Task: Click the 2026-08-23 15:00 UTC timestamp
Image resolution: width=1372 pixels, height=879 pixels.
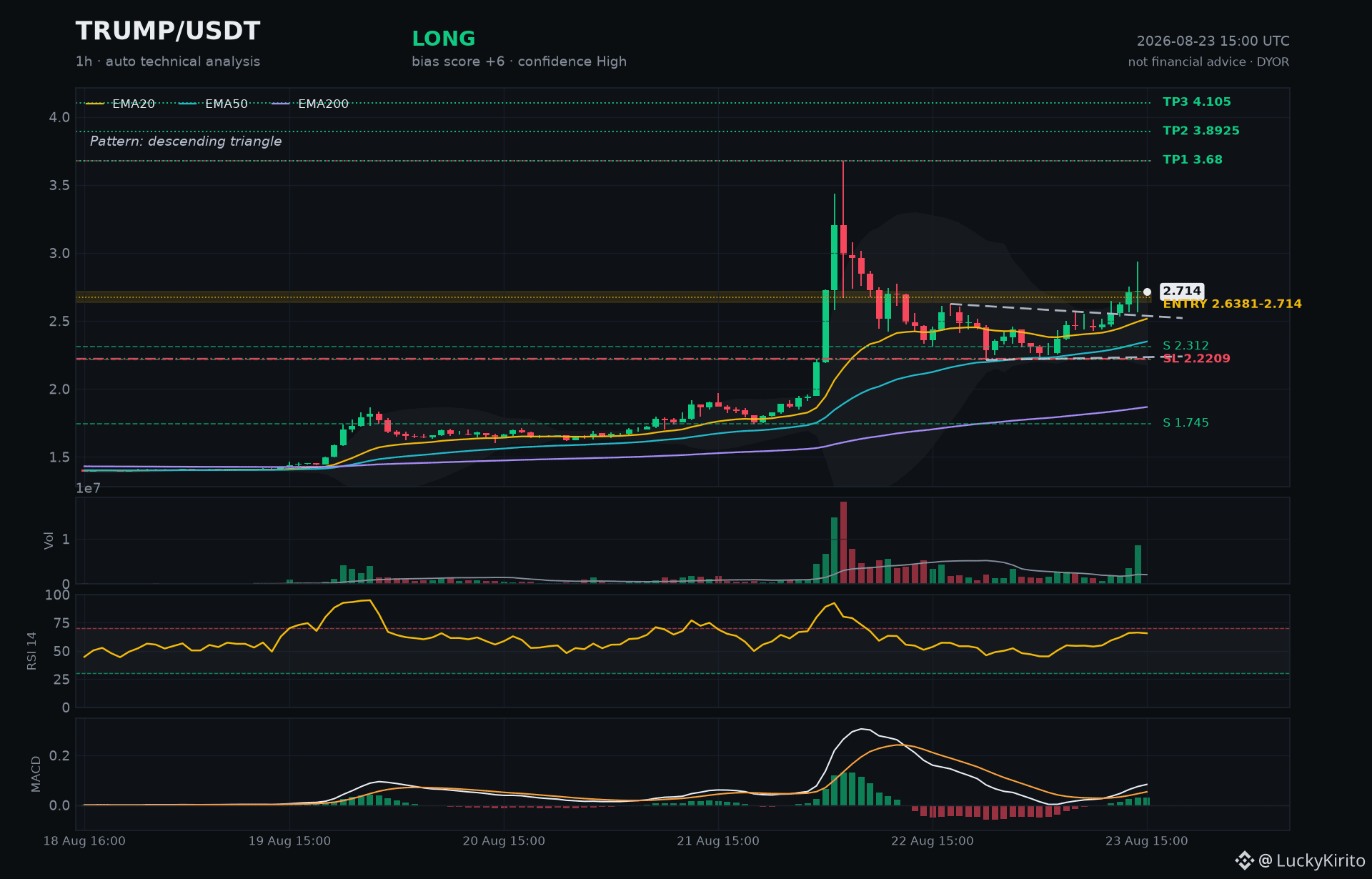Action: tap(1213, 41)
